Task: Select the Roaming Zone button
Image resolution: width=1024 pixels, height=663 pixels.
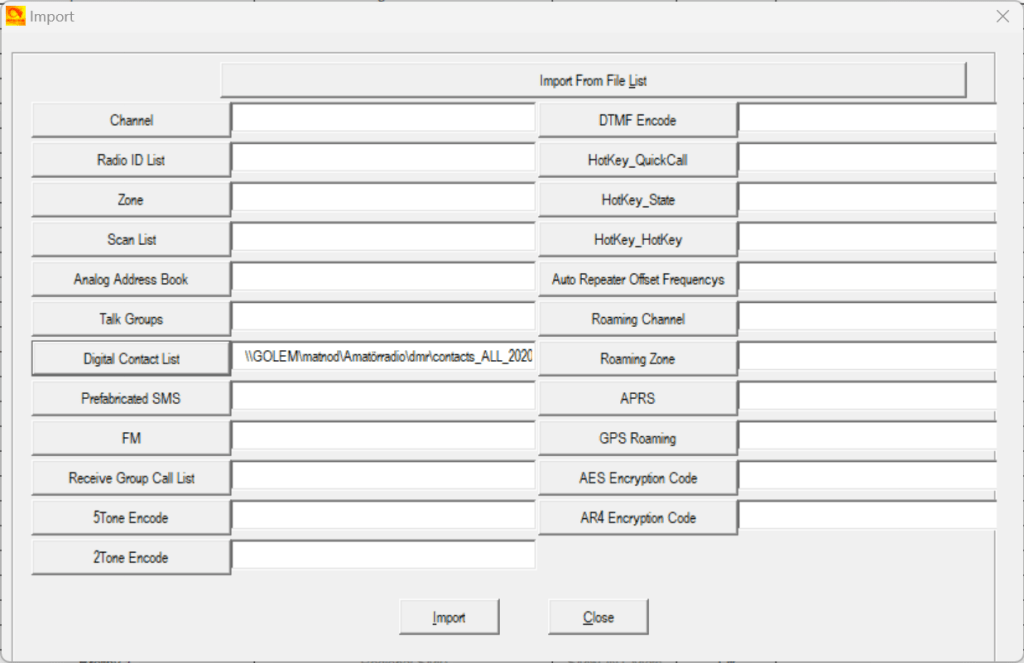Action: tap(638, 359)
